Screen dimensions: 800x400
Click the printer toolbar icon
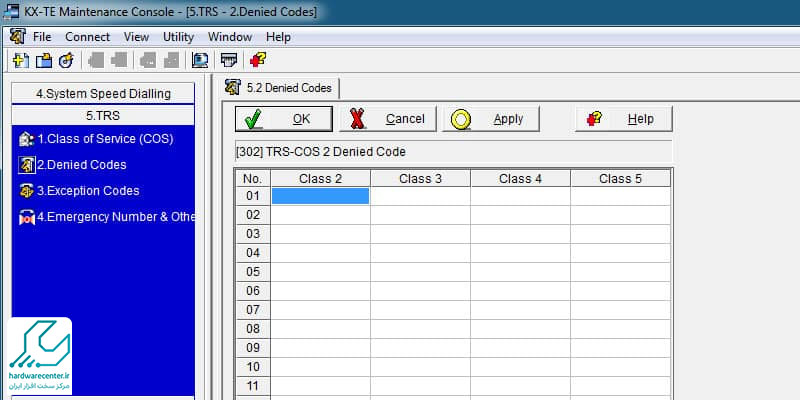coord(229,61)
